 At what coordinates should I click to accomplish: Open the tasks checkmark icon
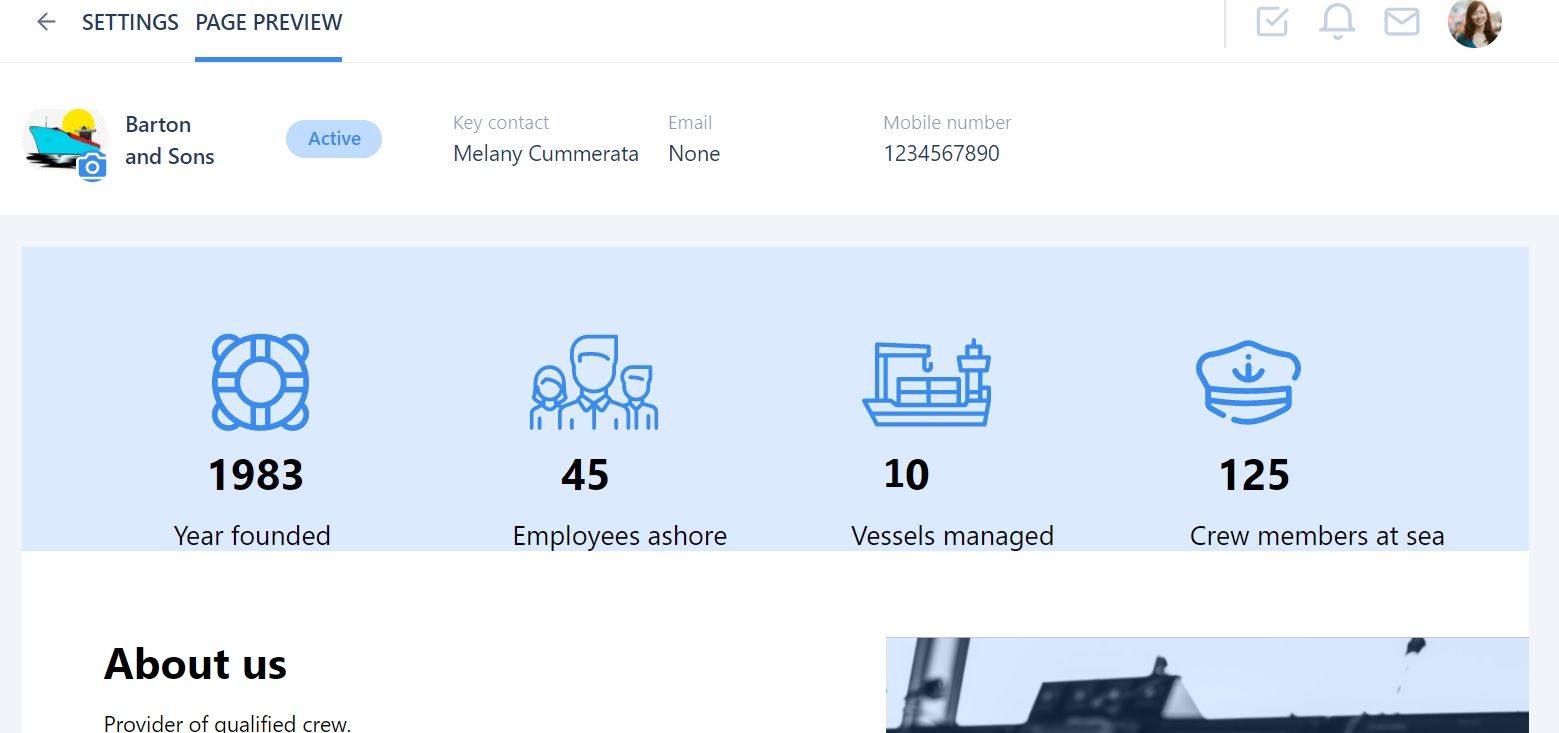tap(1272, 22)
